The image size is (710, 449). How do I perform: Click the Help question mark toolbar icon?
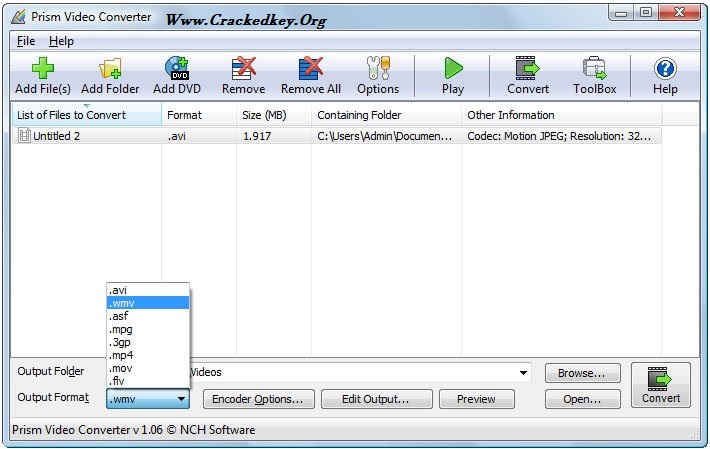(665, 76)
